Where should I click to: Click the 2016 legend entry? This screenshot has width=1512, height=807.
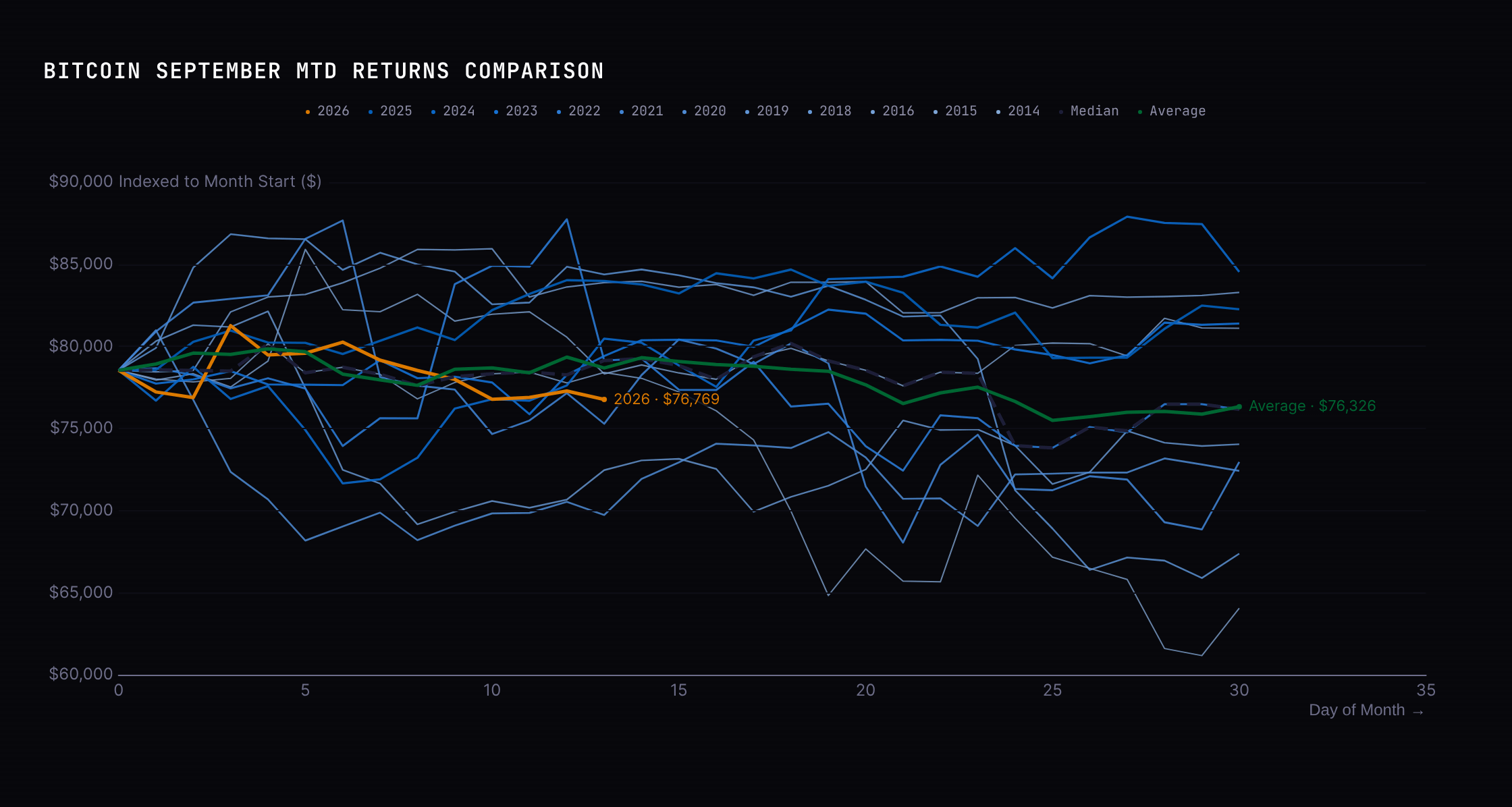(892, 111)
